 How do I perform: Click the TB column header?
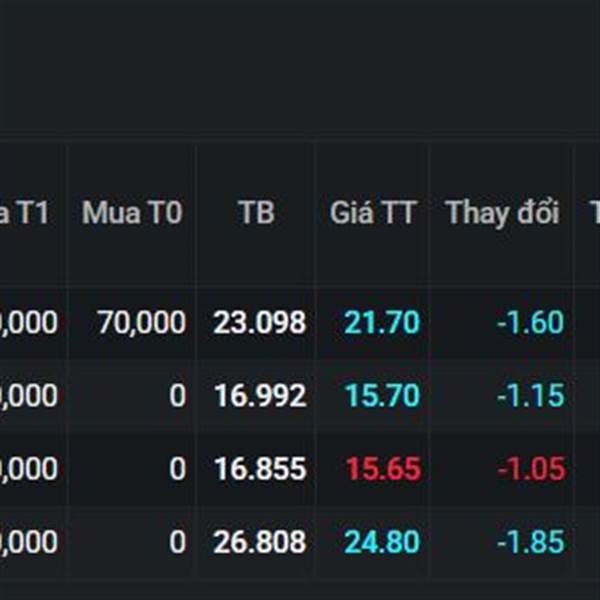click(256, 213)
